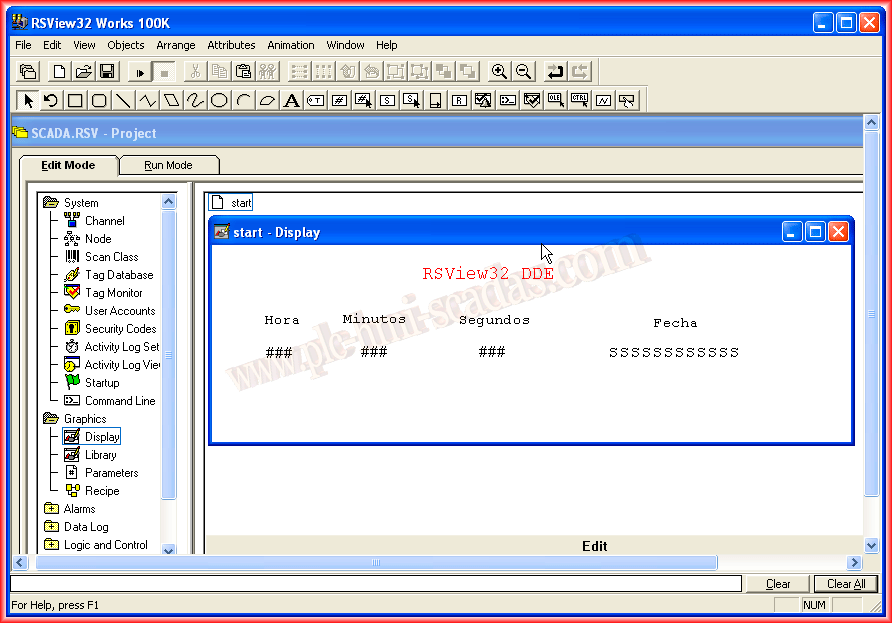892x623 pixels.
Task: Select the Text tool in drawing toolbar
Action: 291,100
